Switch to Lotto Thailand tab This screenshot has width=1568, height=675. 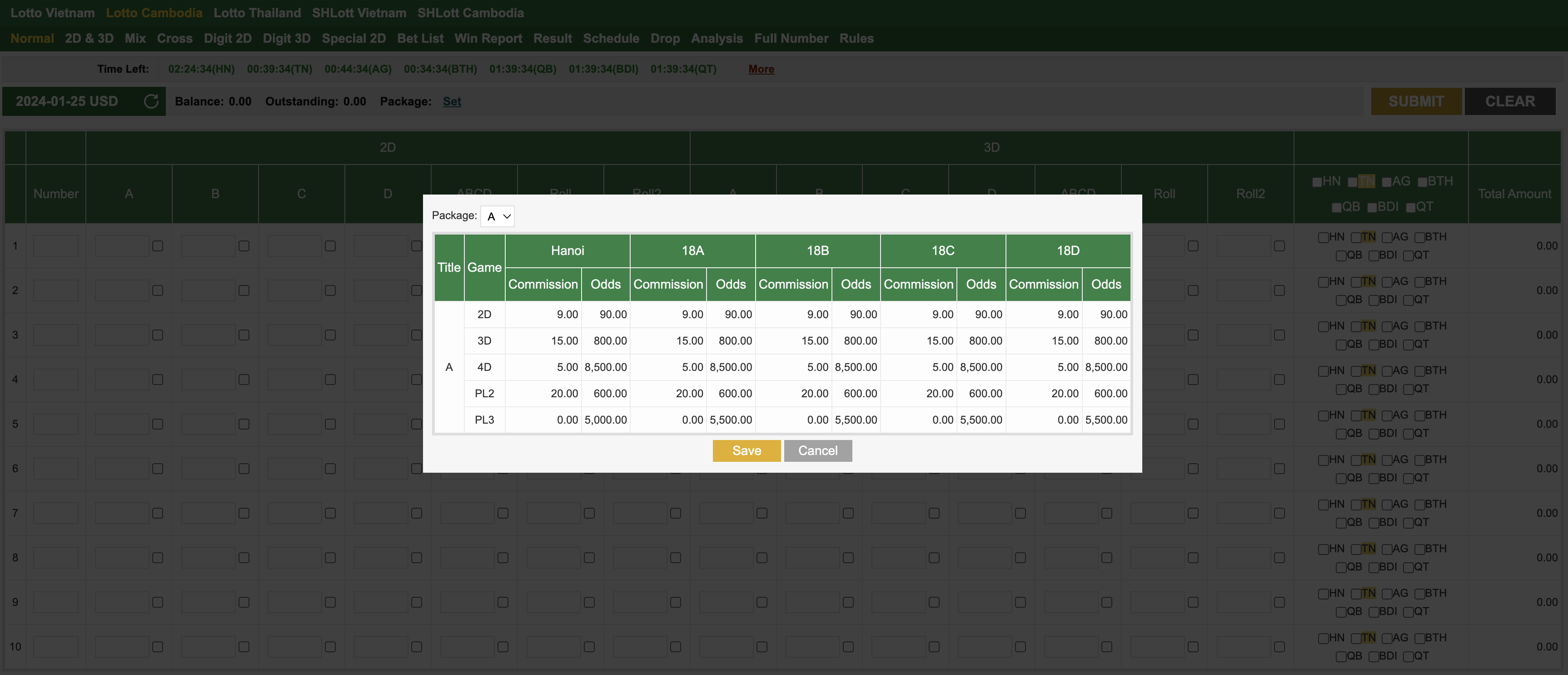(x=257, y=13)
